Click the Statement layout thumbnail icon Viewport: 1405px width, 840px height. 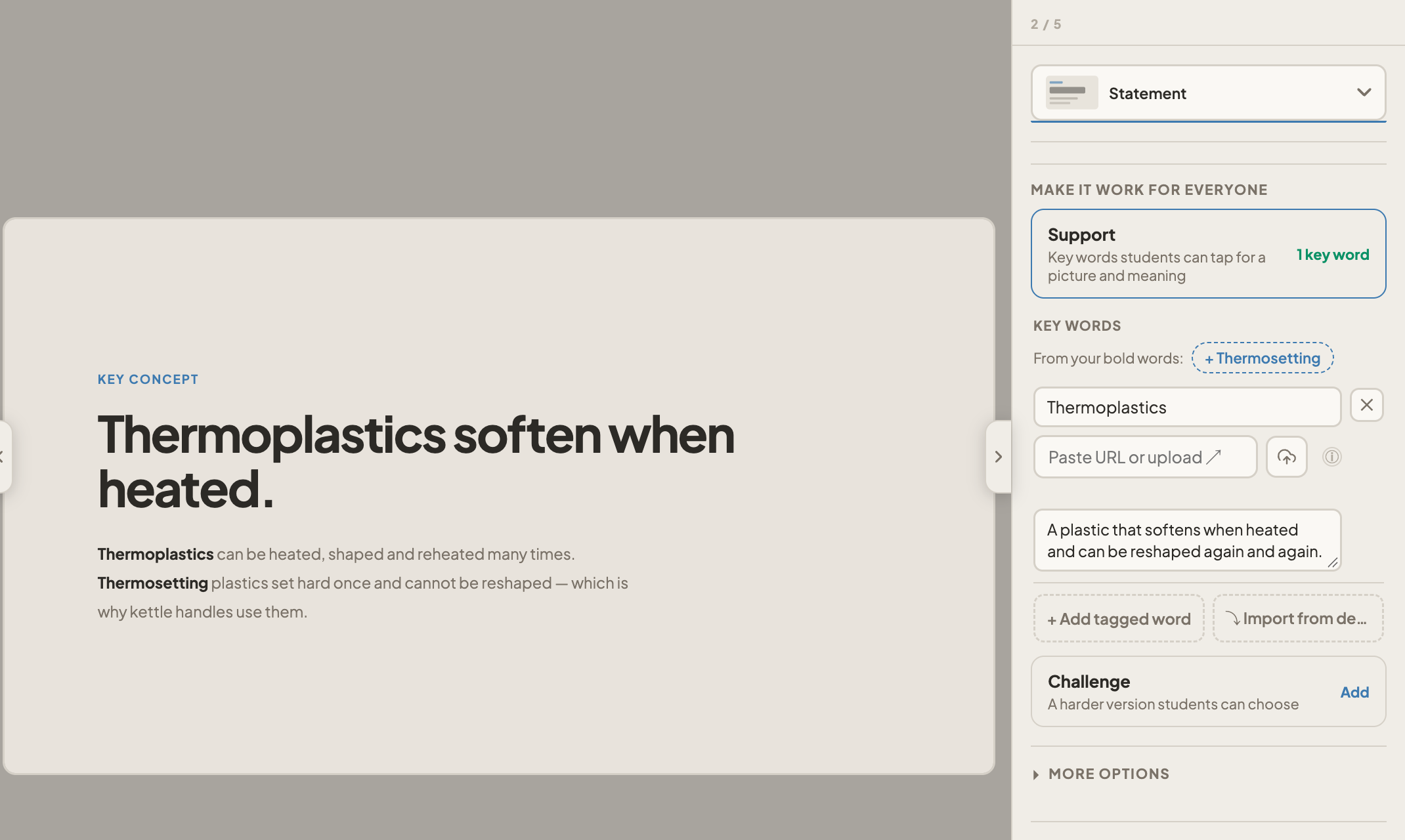[x=1071, y=93]
